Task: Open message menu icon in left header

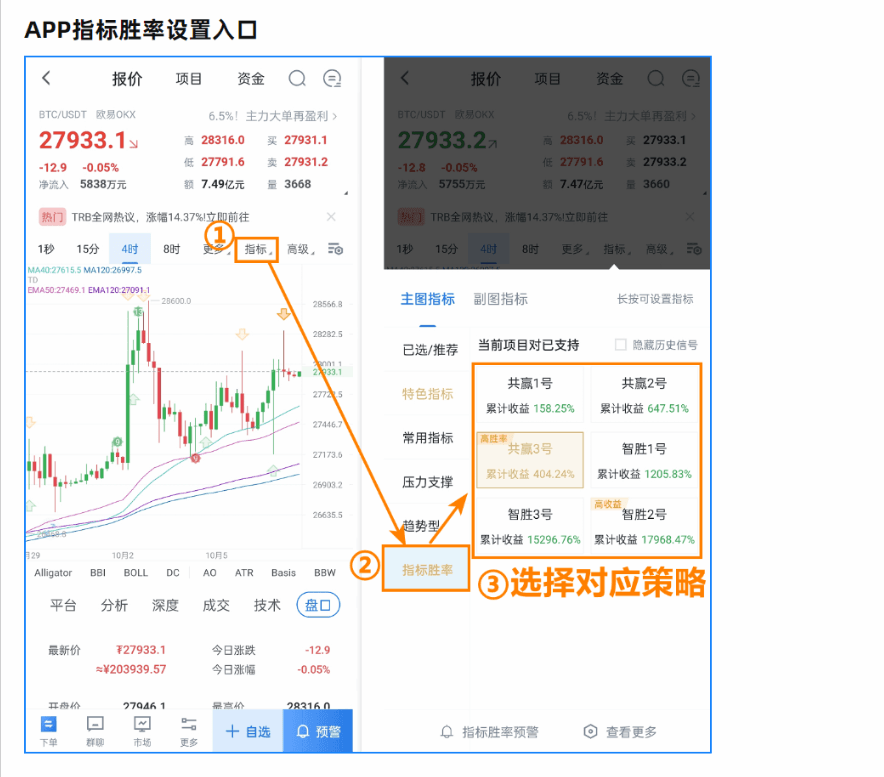Action: (332, 78)
